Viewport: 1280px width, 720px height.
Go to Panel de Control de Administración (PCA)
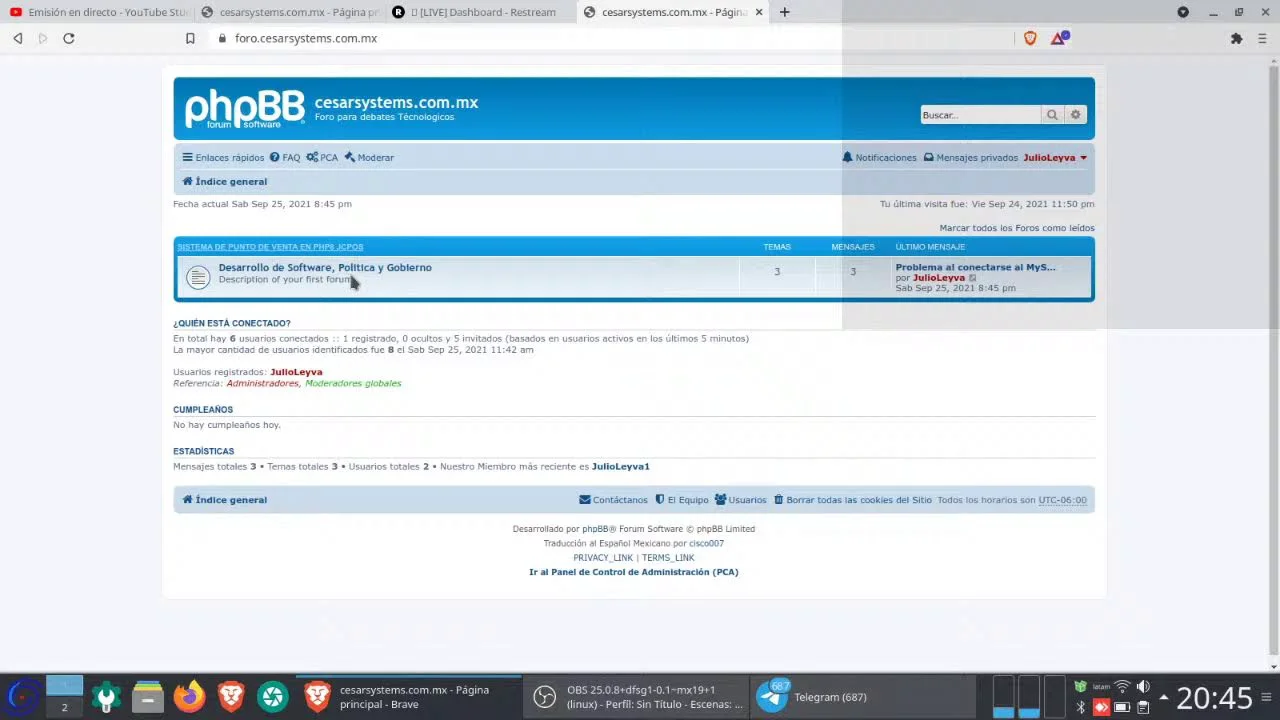click(x=634, y=572)
